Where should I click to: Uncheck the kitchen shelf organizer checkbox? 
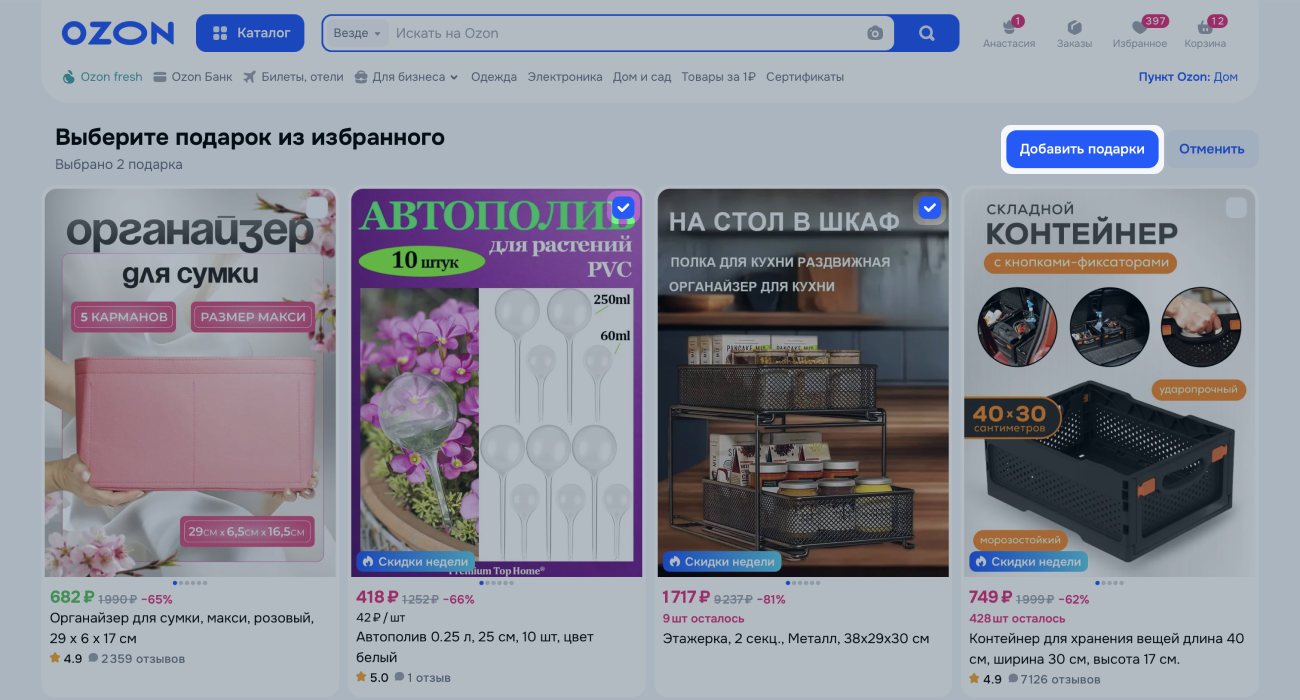tap(929, 207)
